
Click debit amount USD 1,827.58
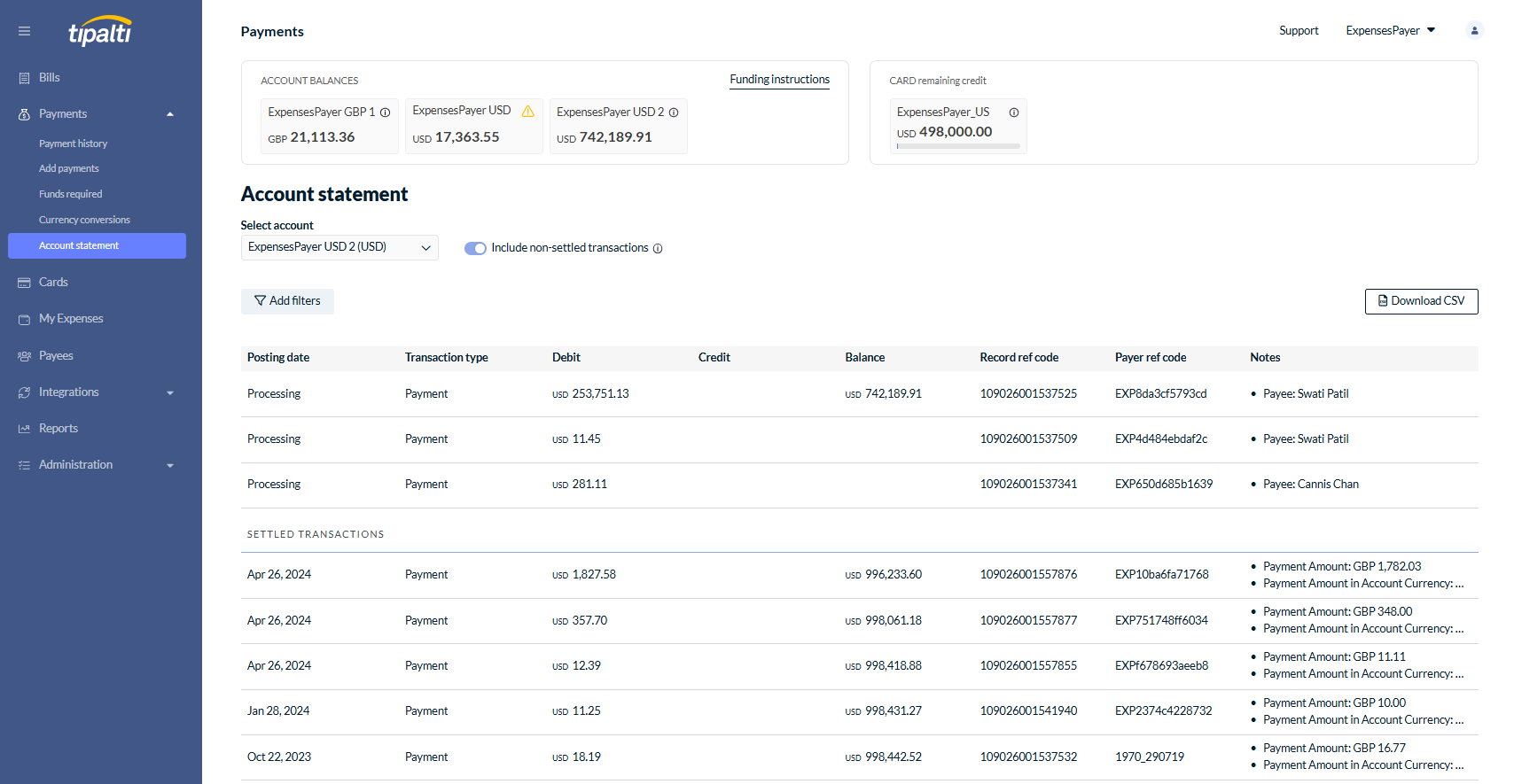tap(583, 575)
